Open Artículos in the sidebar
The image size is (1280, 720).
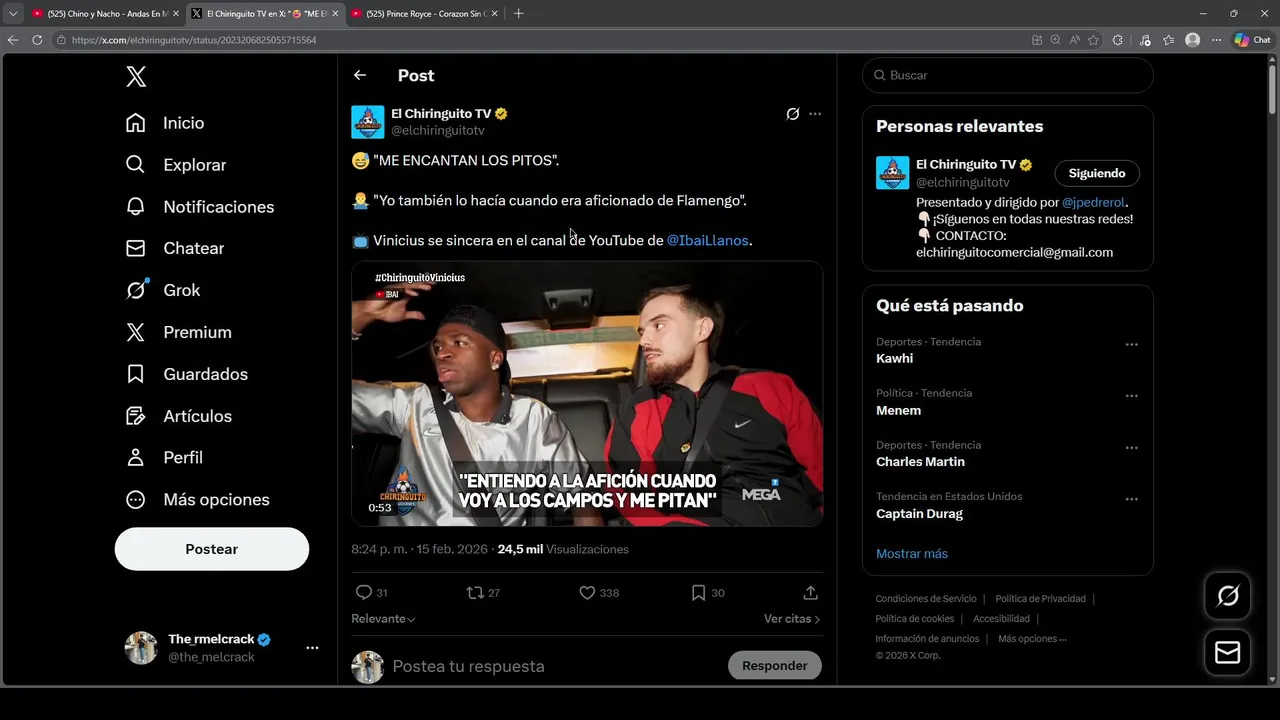179,416
